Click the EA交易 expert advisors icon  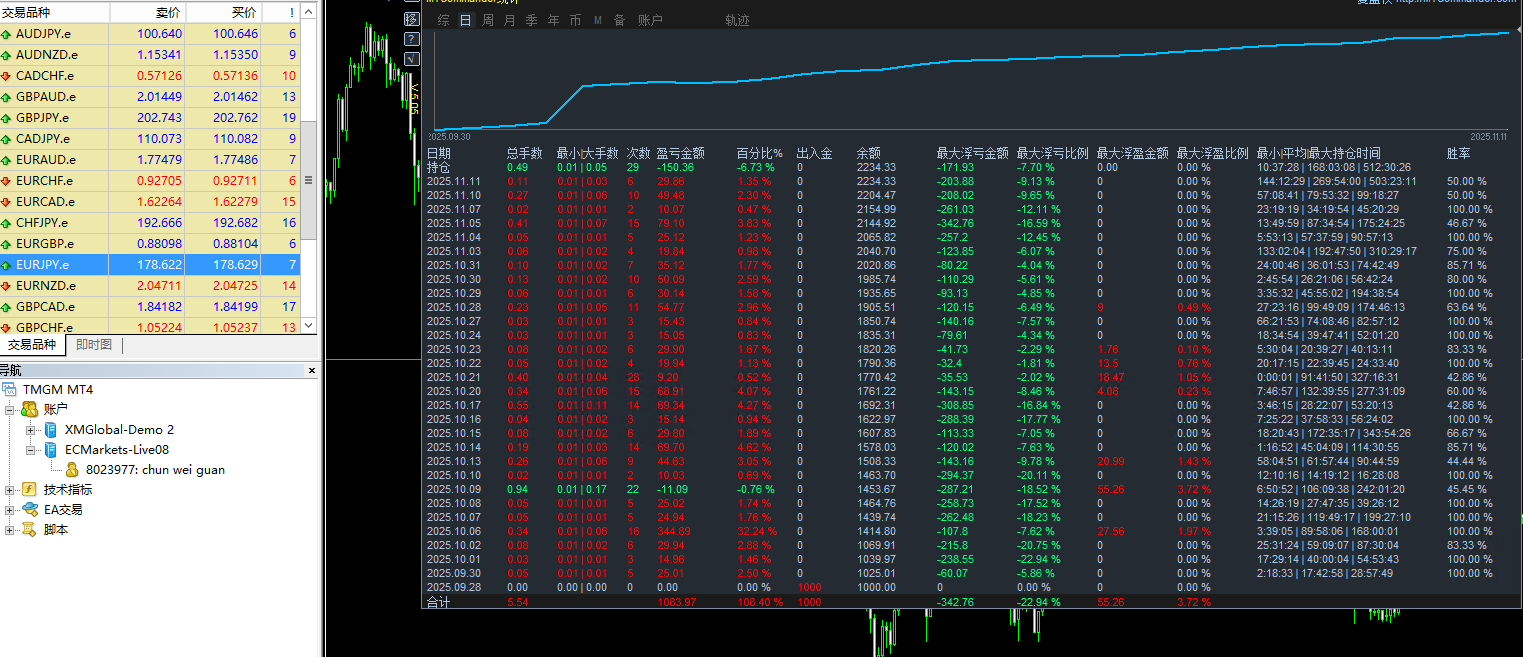pos(30,509)
